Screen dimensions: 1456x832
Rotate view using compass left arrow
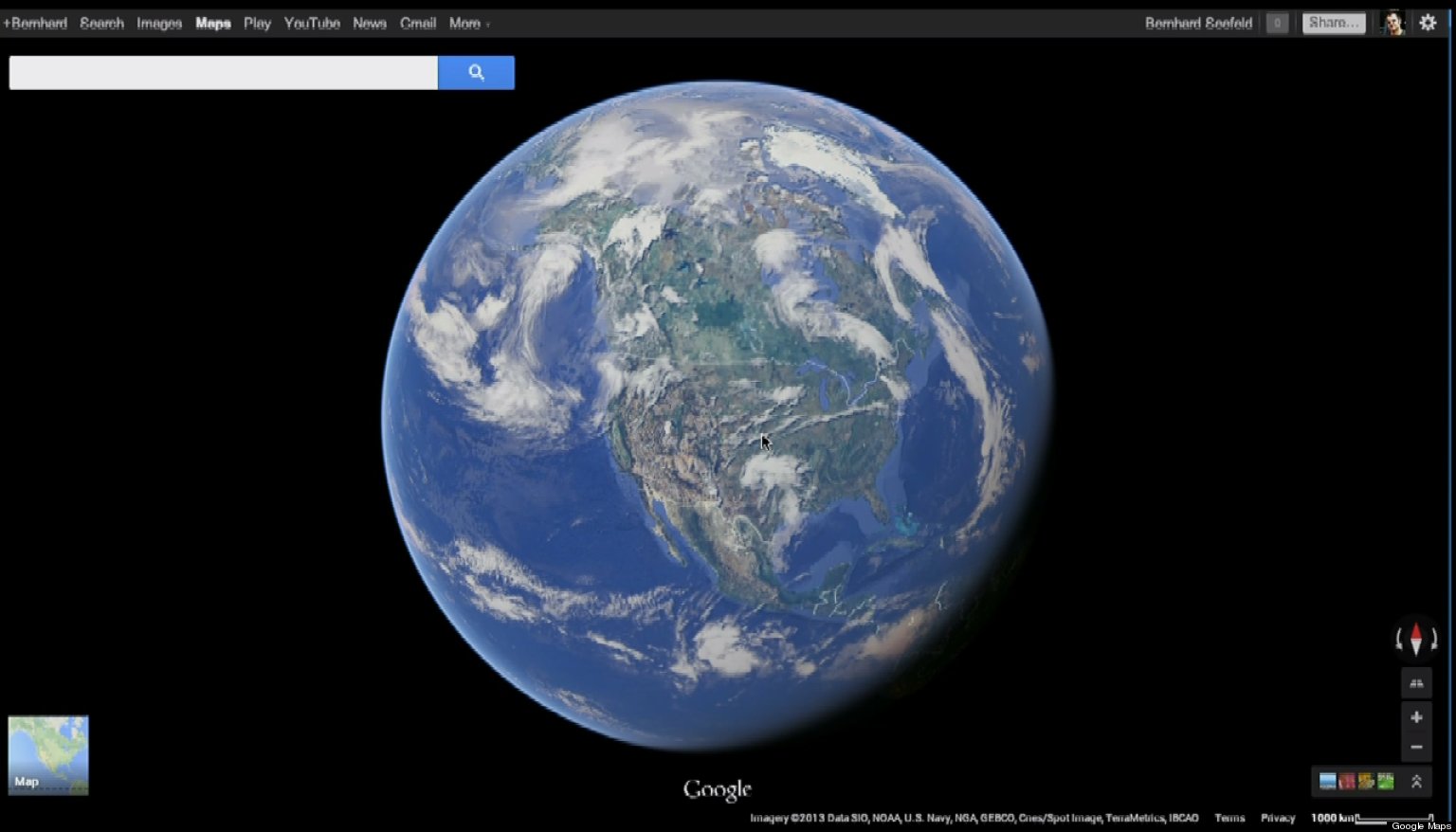(1399, 641)
